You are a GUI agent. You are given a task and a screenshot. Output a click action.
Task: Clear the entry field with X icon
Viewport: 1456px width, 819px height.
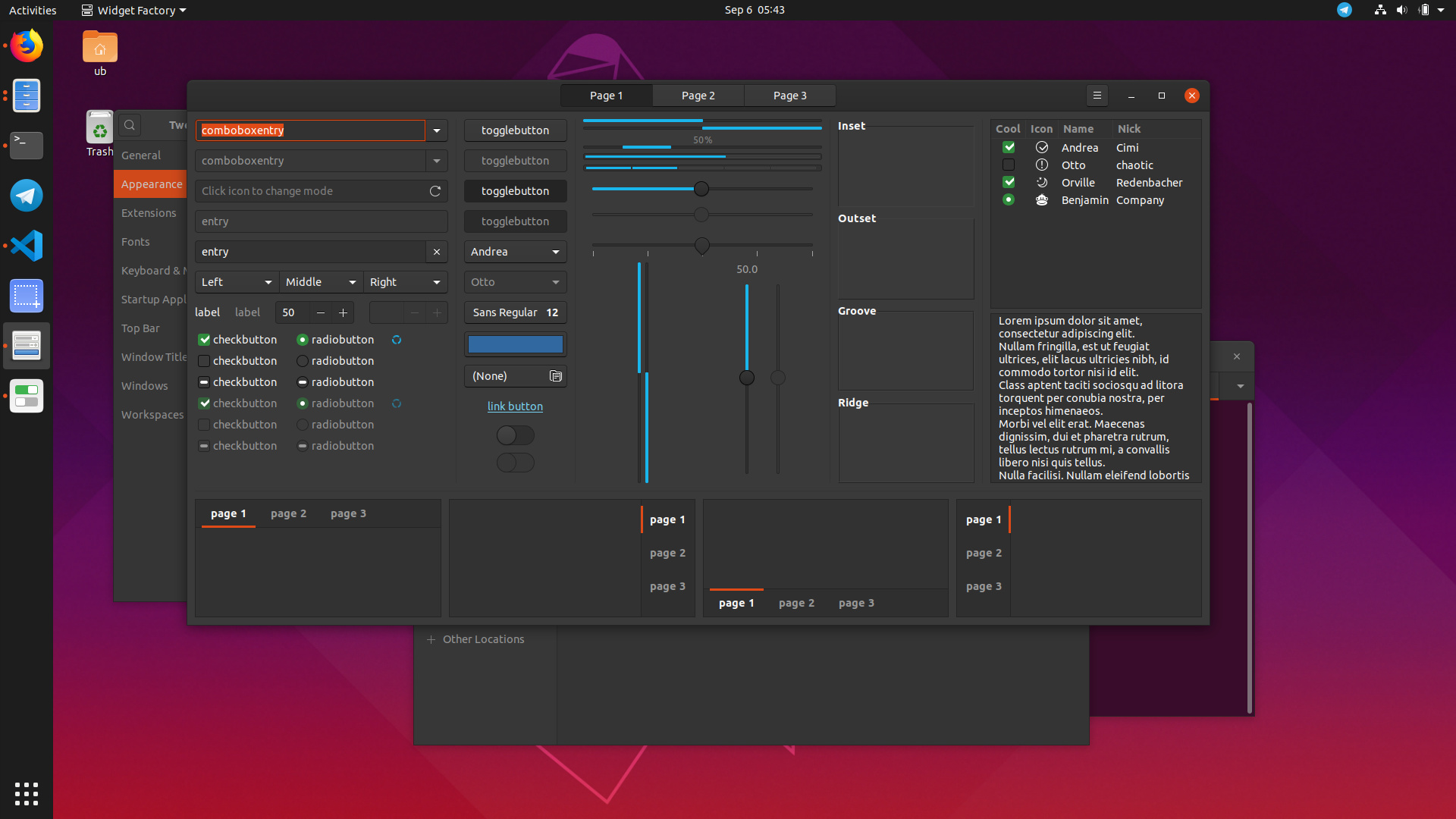coord(437,252)
